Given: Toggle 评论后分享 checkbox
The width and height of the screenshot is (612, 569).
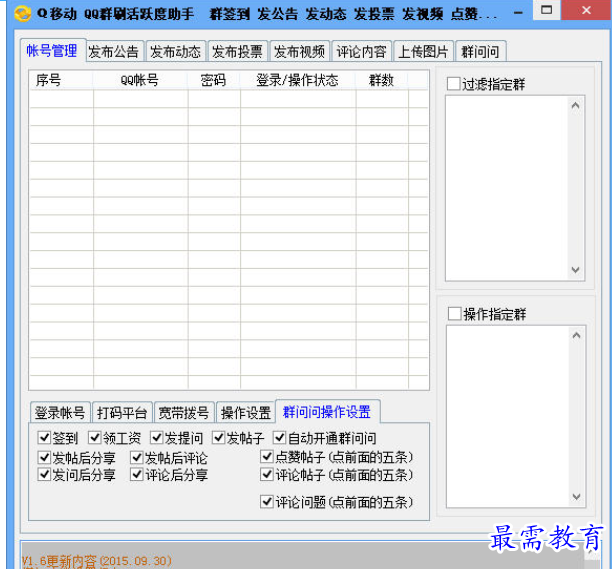Looking at the screenshot, I should point(137,474).
